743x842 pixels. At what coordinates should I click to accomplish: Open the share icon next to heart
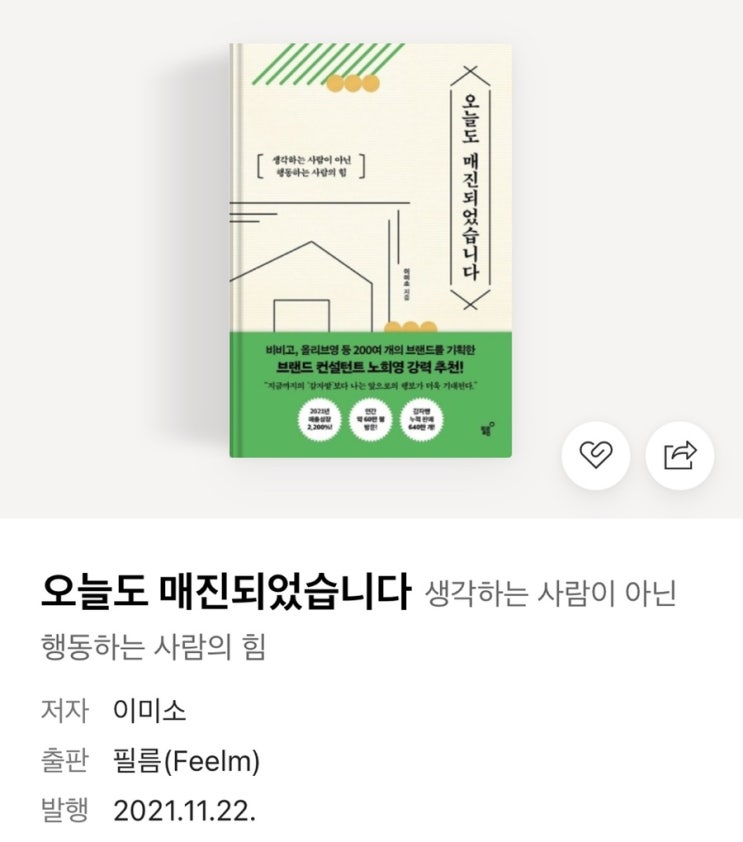point(680,455)
